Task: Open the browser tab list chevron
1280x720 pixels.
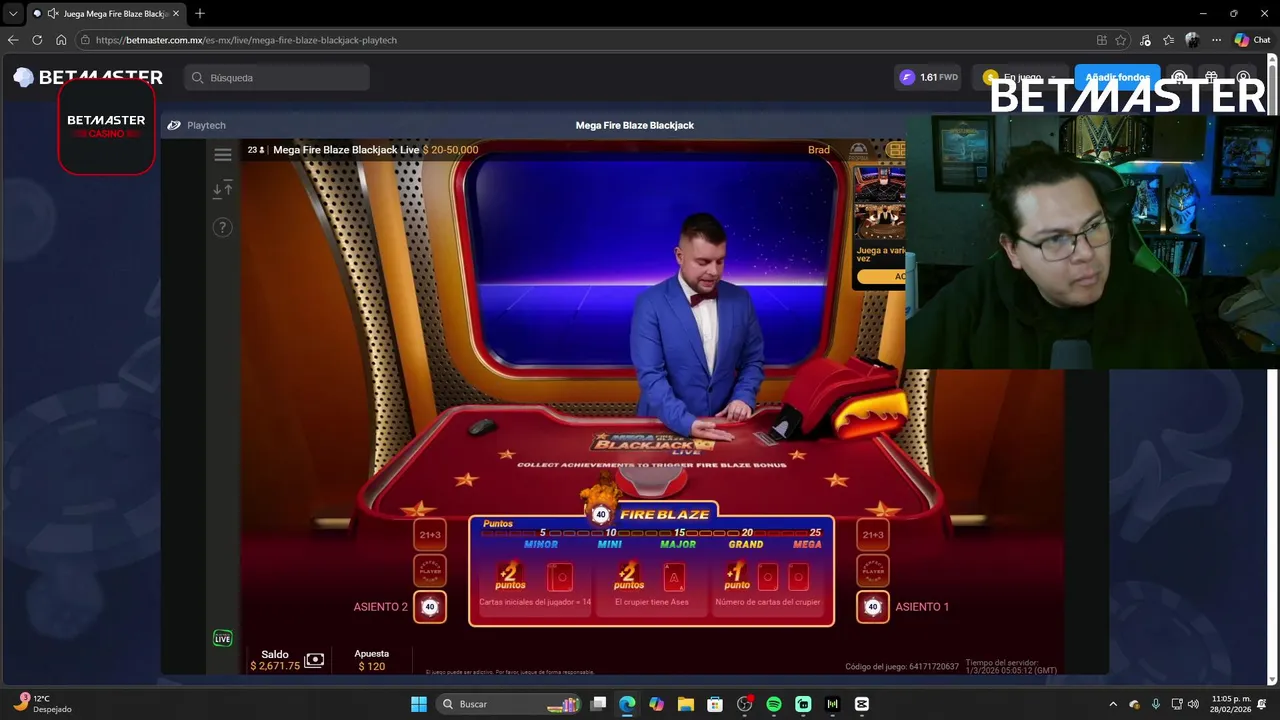Action: pyautogui.click(x=13, y=14)
